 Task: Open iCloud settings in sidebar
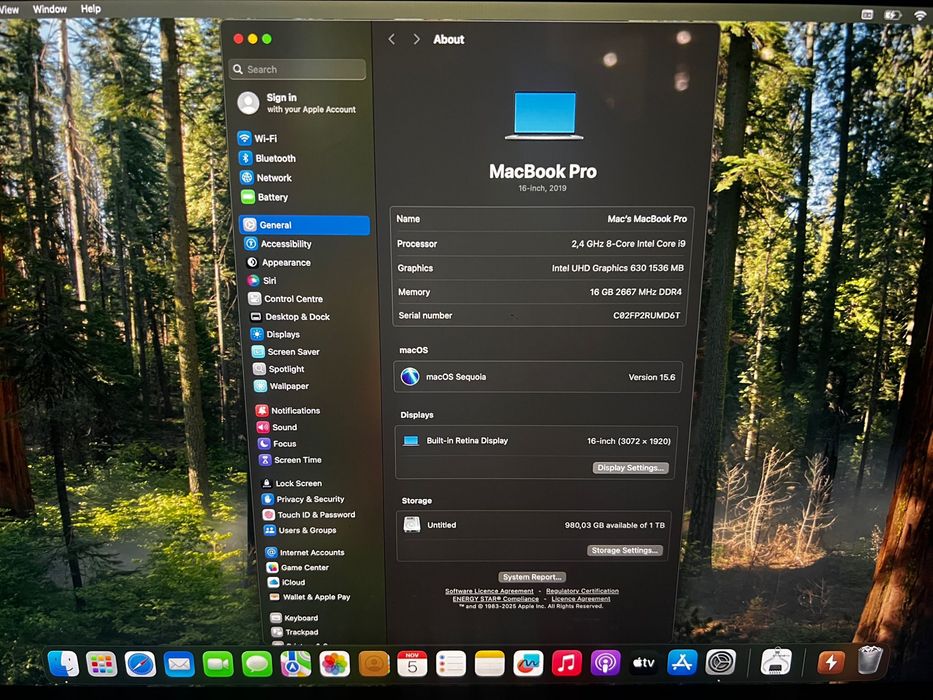286,582
